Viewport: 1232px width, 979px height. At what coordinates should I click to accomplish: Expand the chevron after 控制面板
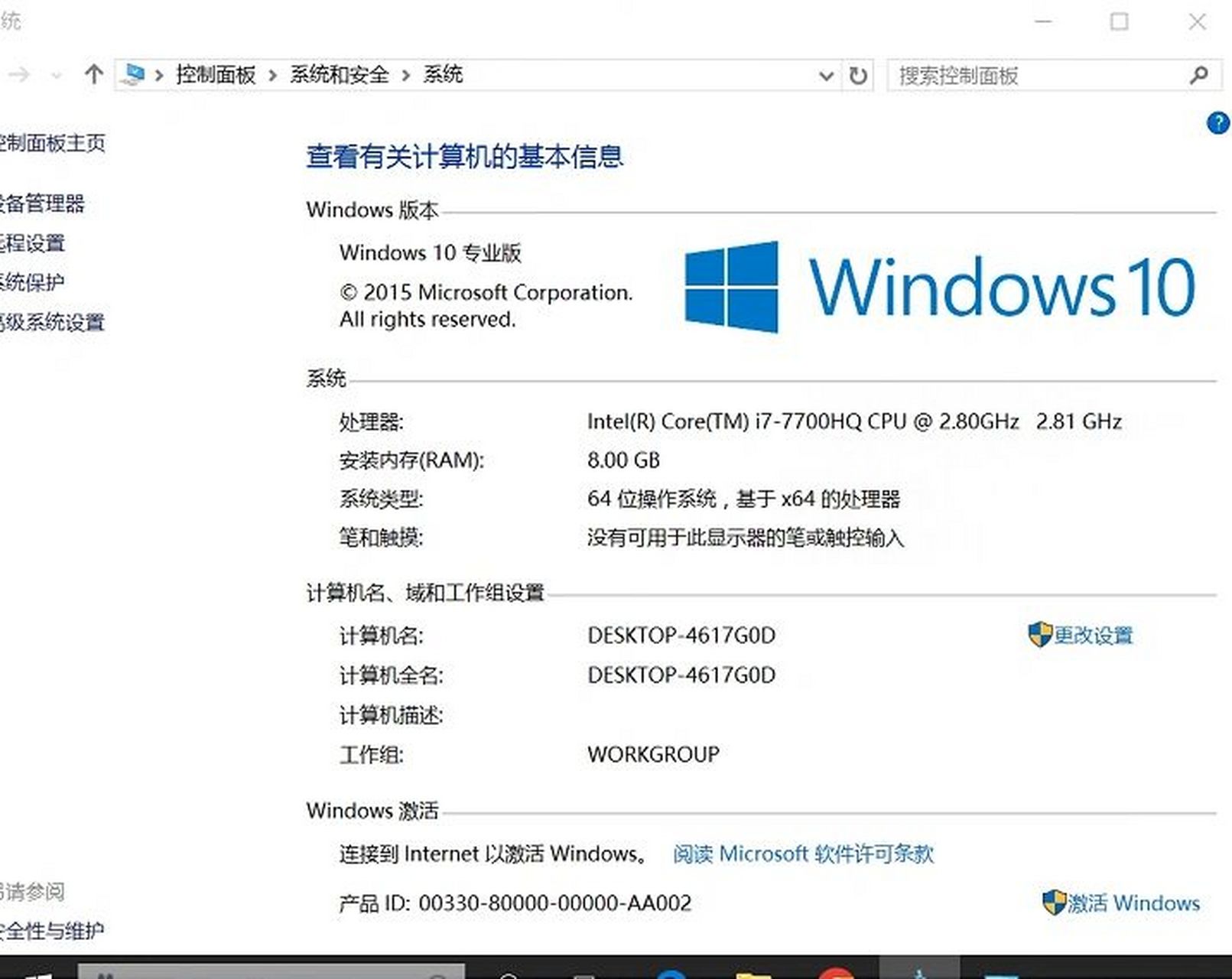(x=272, y=75)
